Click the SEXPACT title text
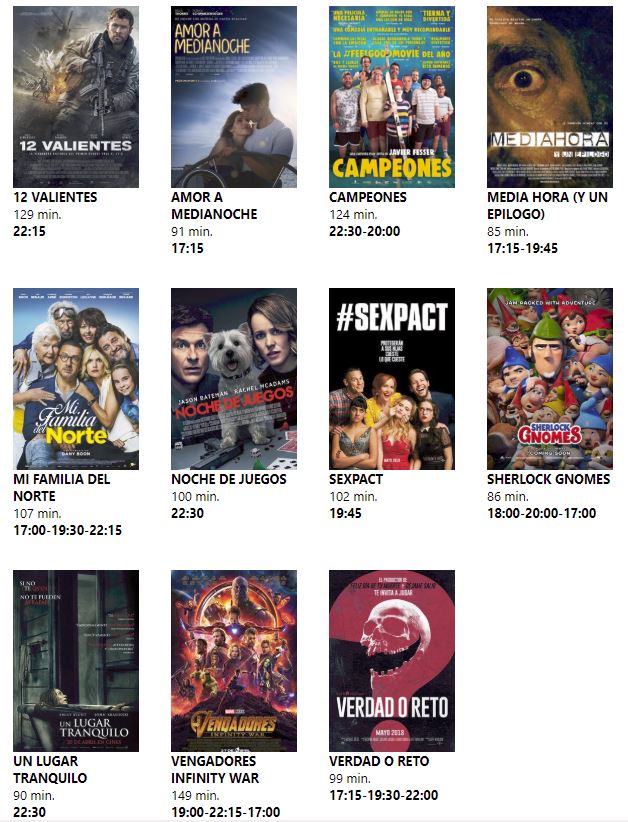The image size is (628, 822). pyautogui.click(x=356, y=479)
